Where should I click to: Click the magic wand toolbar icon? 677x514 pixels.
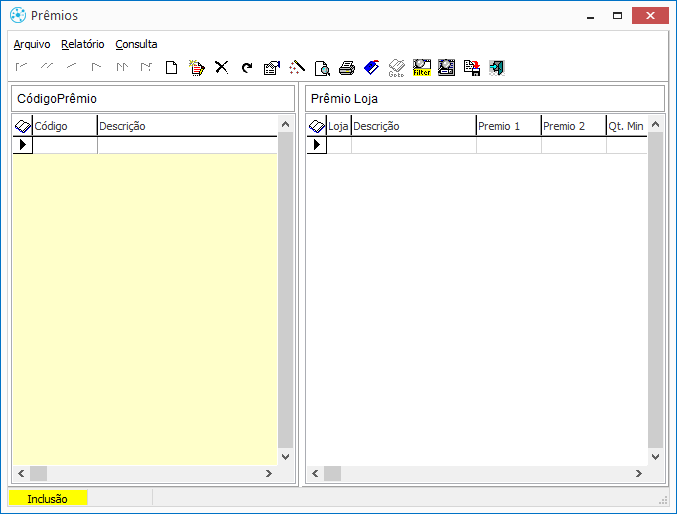297,68
